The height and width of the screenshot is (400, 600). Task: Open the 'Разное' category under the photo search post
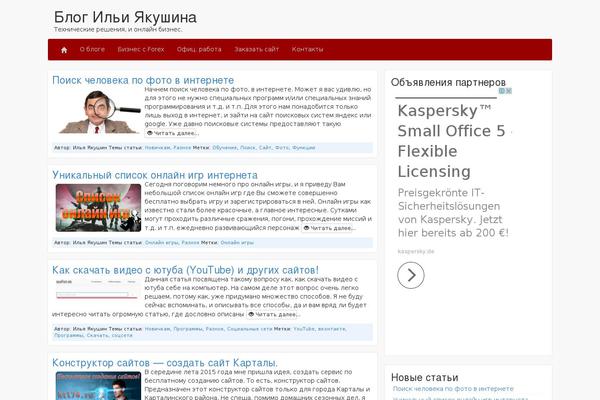pos(182,148)
